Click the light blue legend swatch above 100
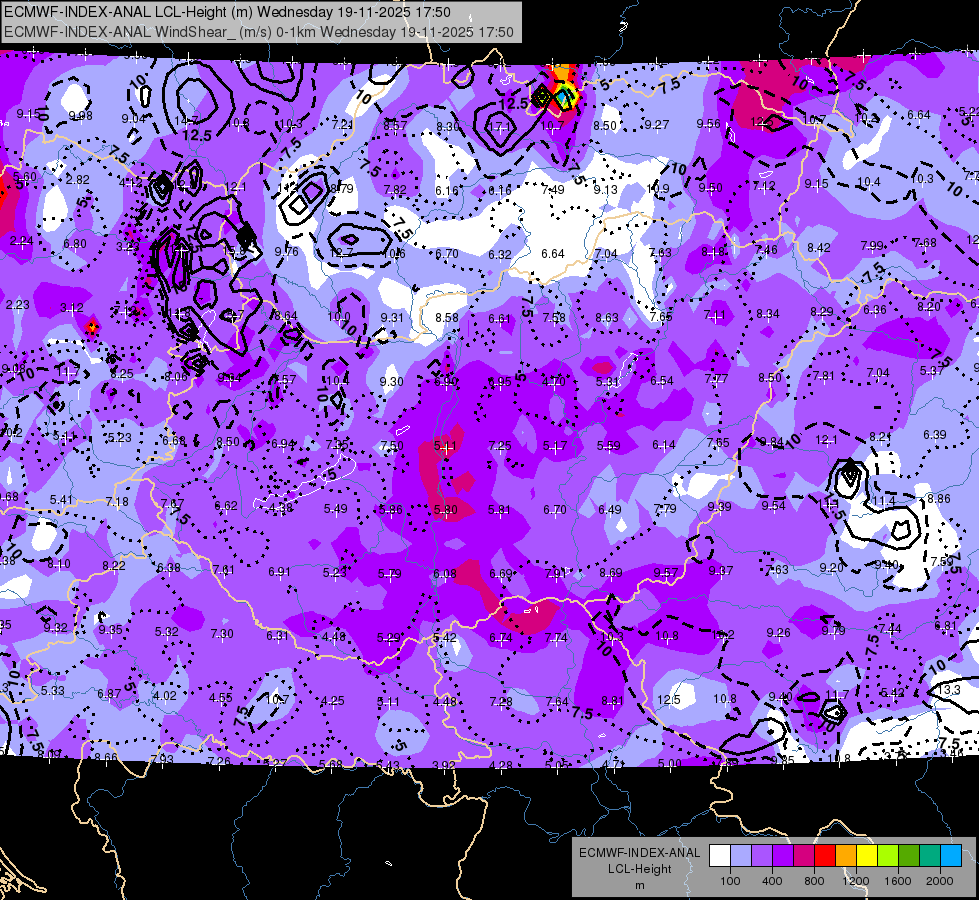Screen dimensions: 979x900 point(741,856)
